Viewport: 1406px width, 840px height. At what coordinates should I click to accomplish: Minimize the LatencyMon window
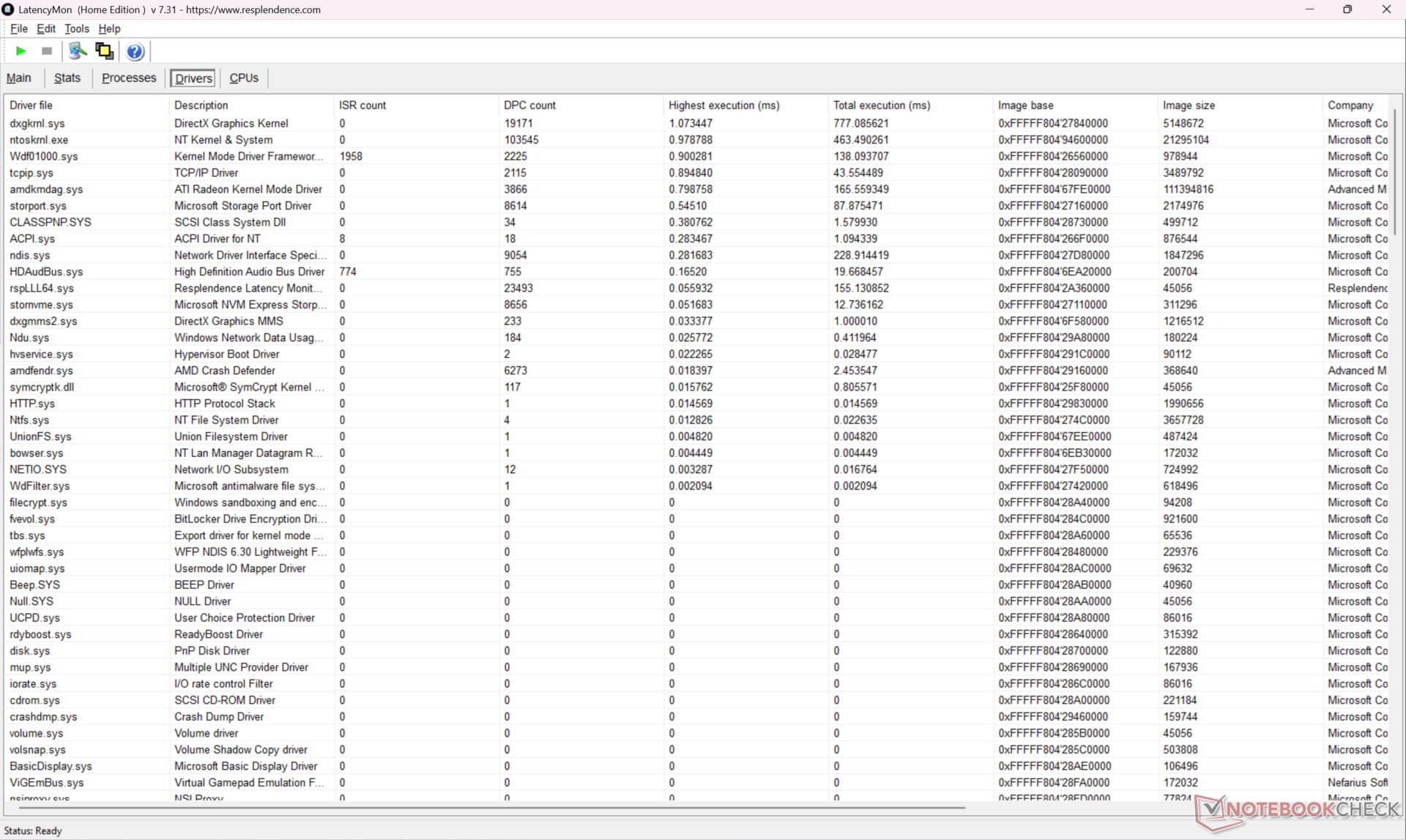pos(1309,10)
